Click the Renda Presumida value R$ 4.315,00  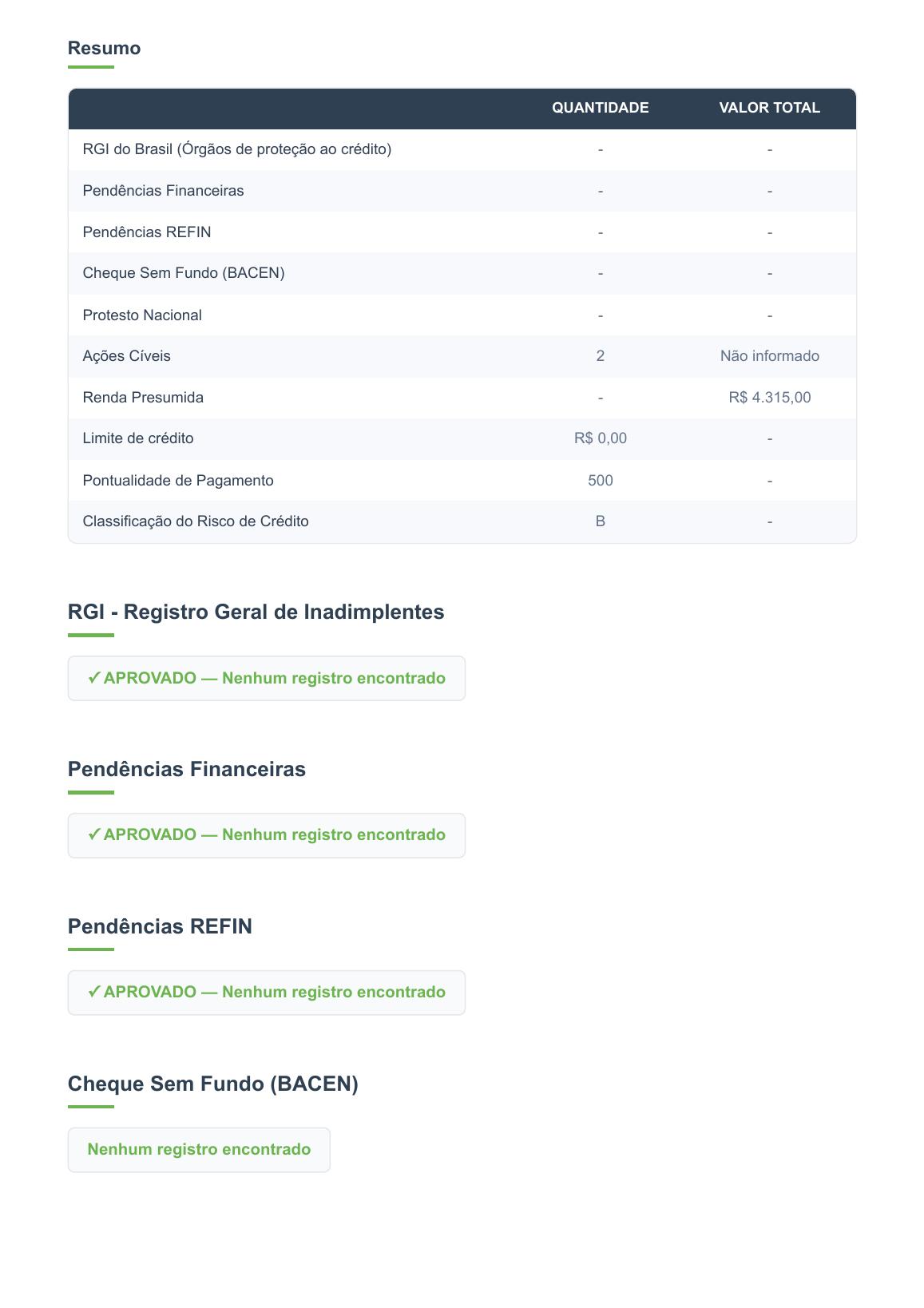769,398
